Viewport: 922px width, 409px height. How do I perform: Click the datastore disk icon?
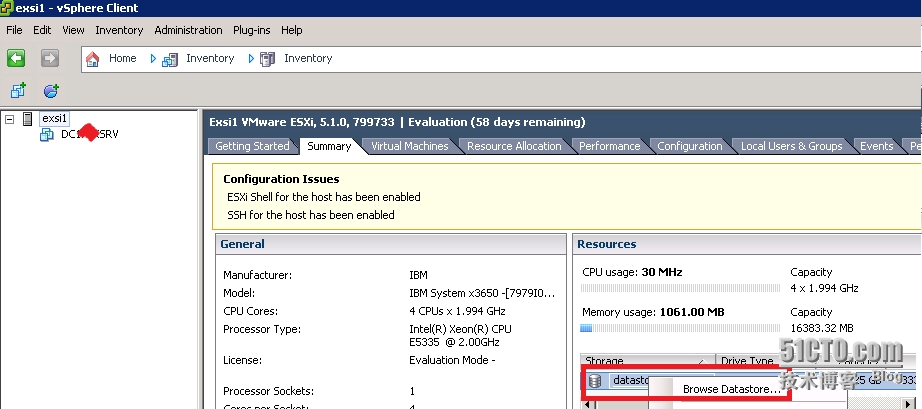[594, 380]
